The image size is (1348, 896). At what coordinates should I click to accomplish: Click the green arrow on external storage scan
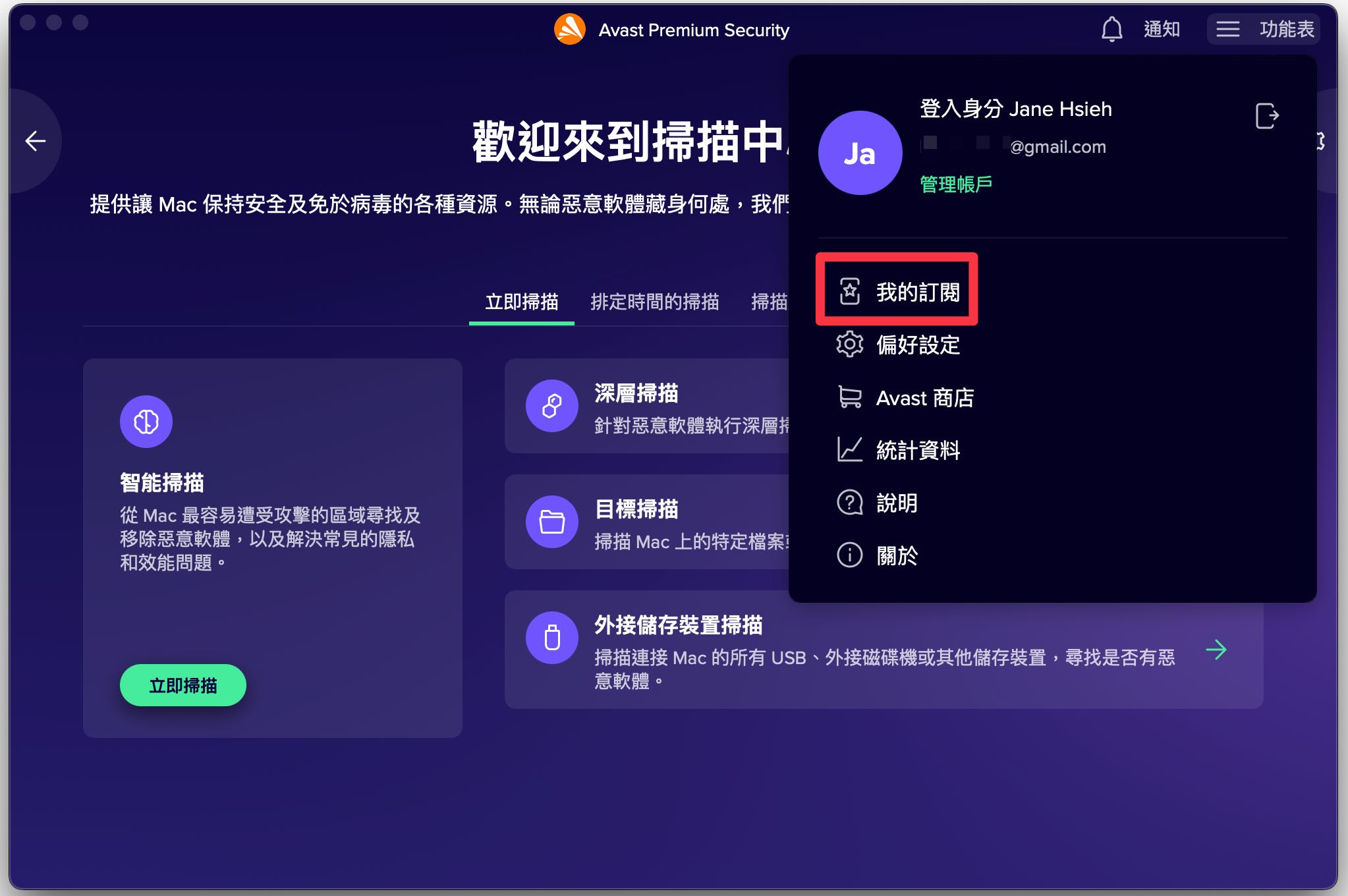pyautogui.click(x=1216, y=650)
